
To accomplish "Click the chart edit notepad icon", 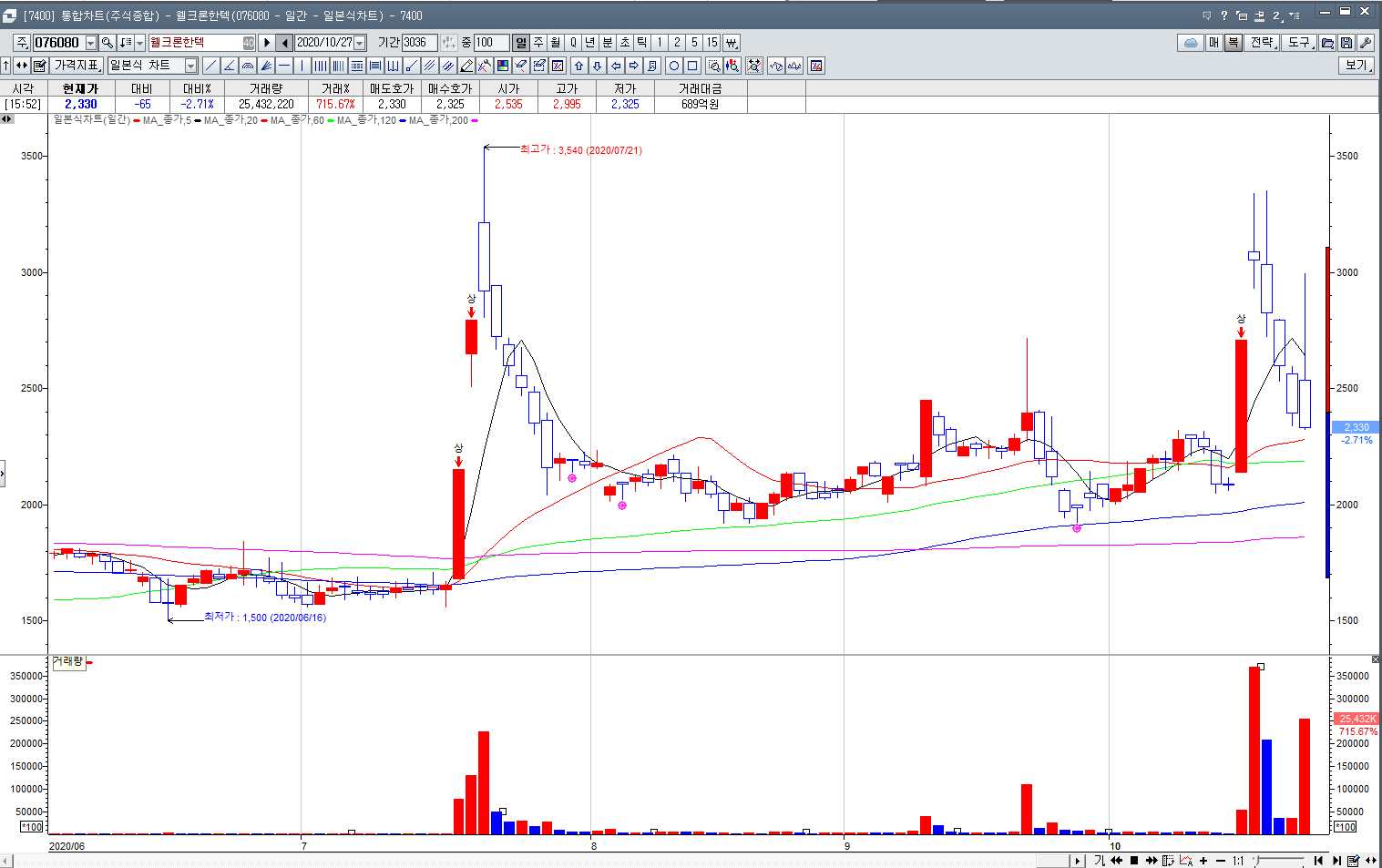I will pyautogui.click(x=40, y=66).
